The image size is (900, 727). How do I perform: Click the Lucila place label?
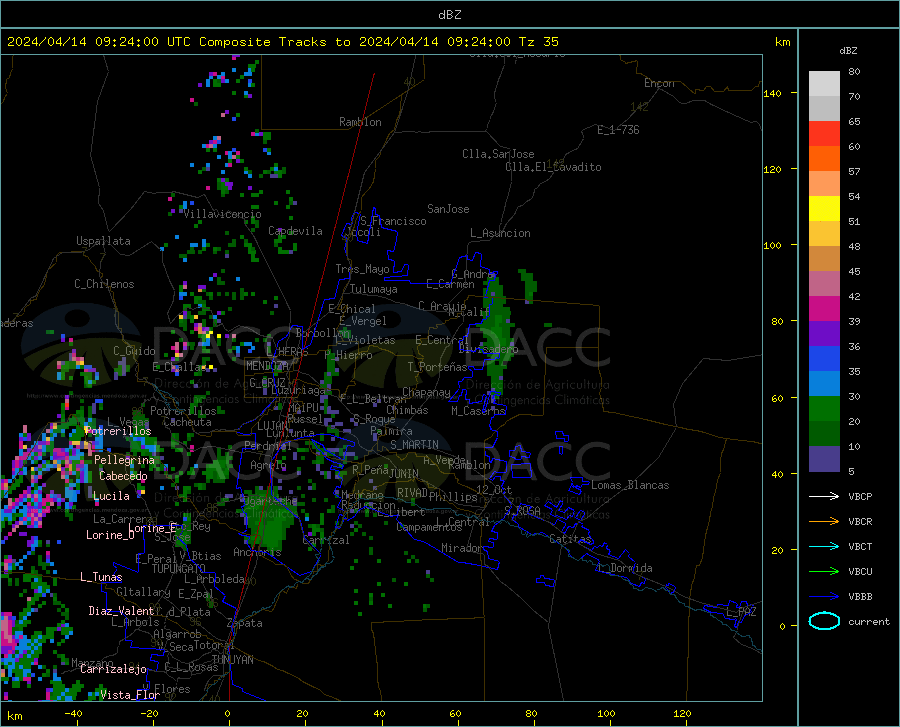pos(111,496)
